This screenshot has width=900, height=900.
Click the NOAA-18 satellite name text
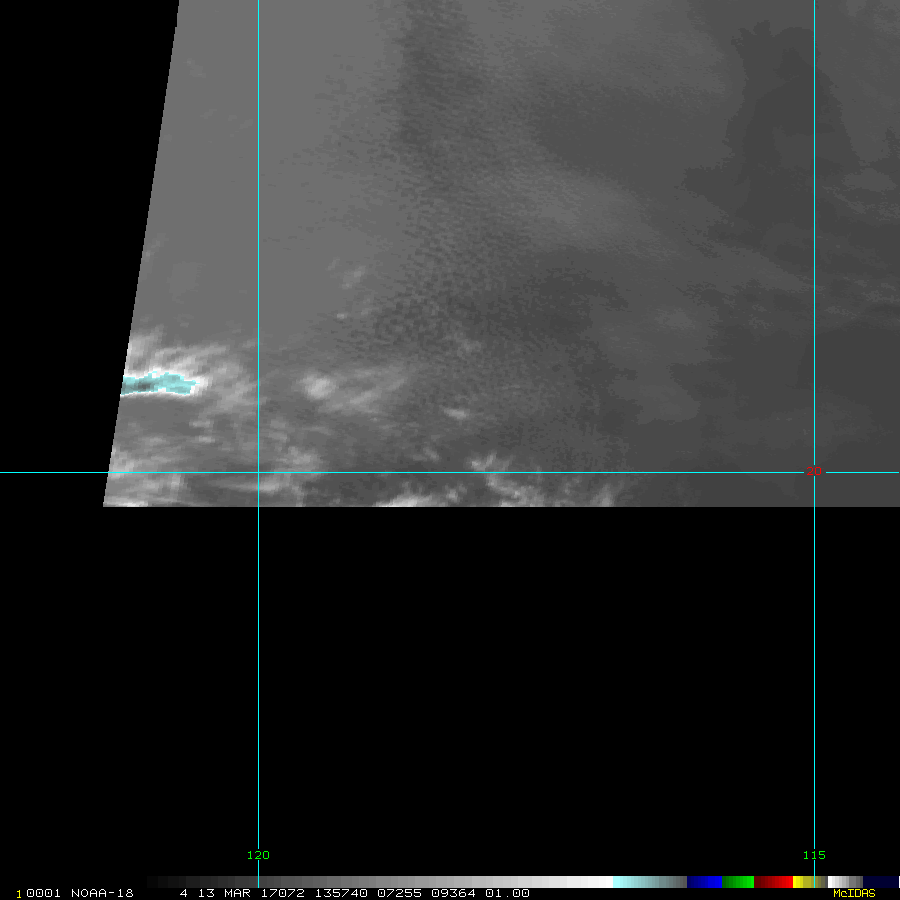103,893
